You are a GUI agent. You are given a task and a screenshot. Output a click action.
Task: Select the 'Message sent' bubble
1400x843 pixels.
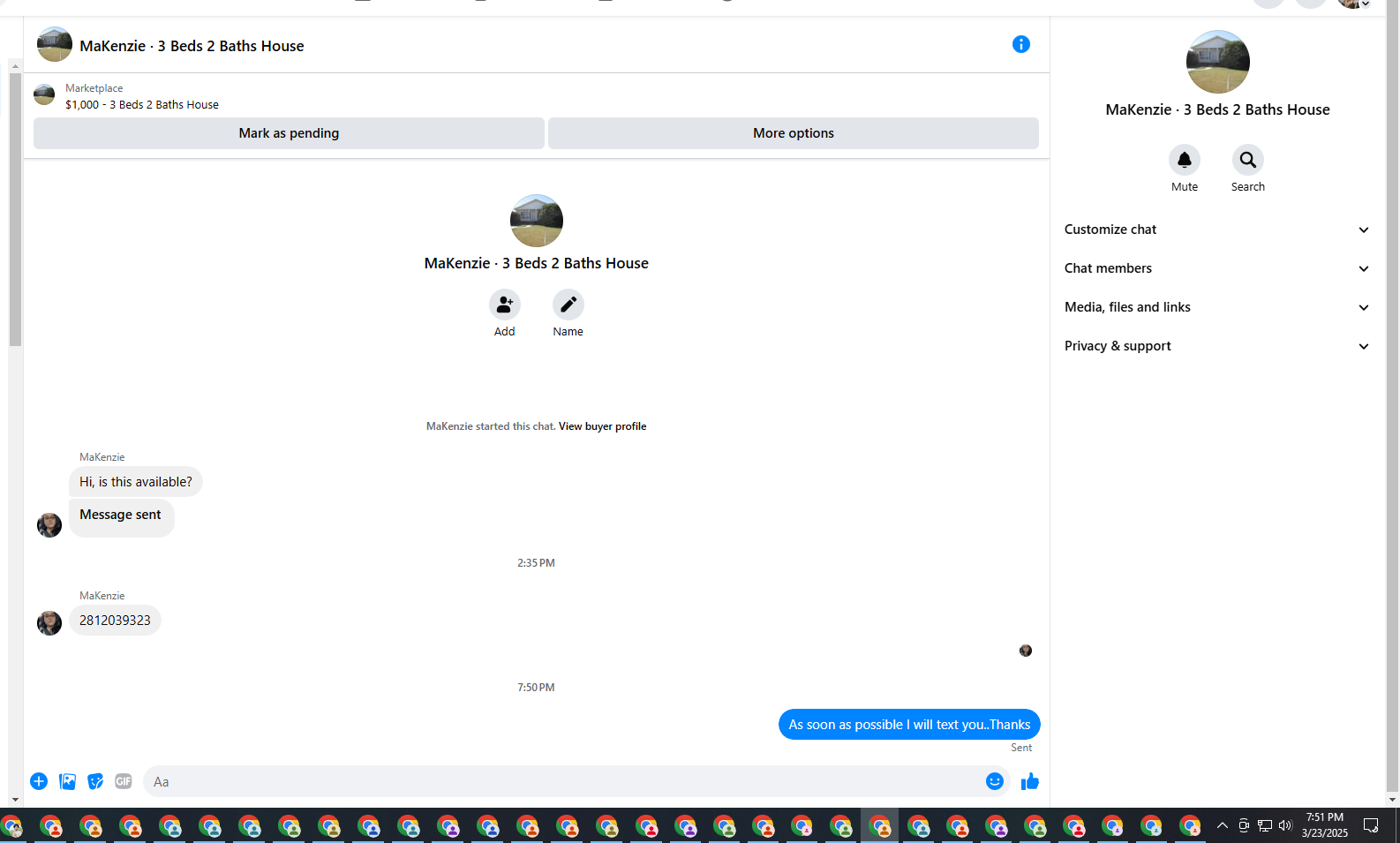[x=121, y=516]
